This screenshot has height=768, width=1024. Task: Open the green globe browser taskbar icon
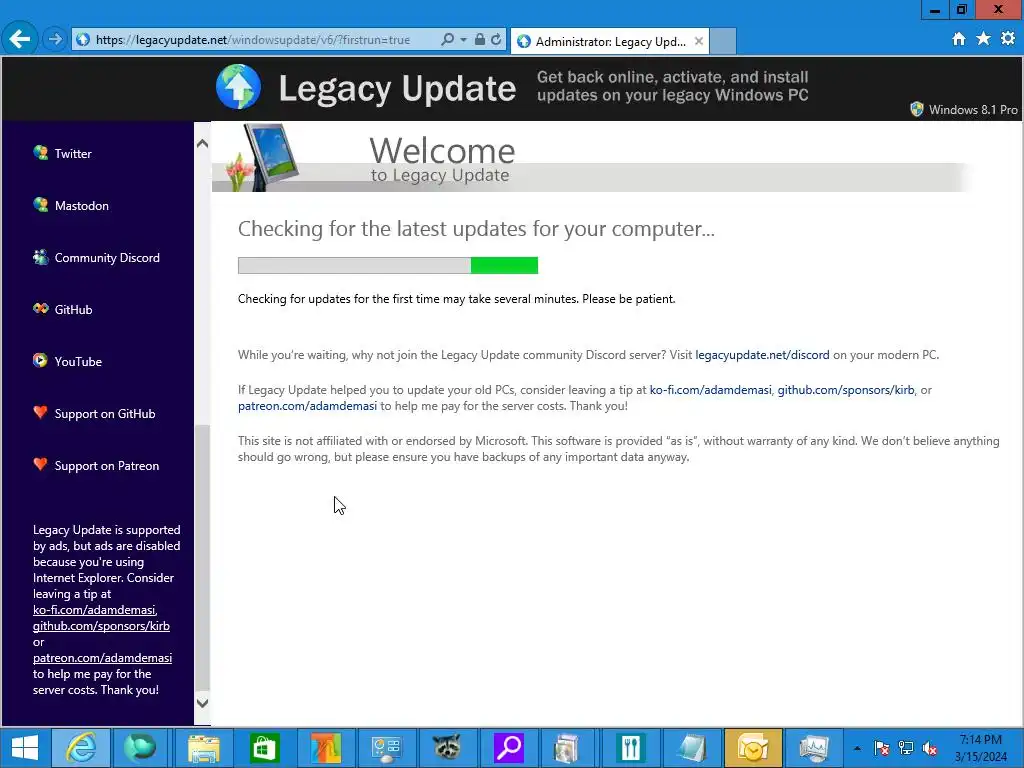click(140, 748)
